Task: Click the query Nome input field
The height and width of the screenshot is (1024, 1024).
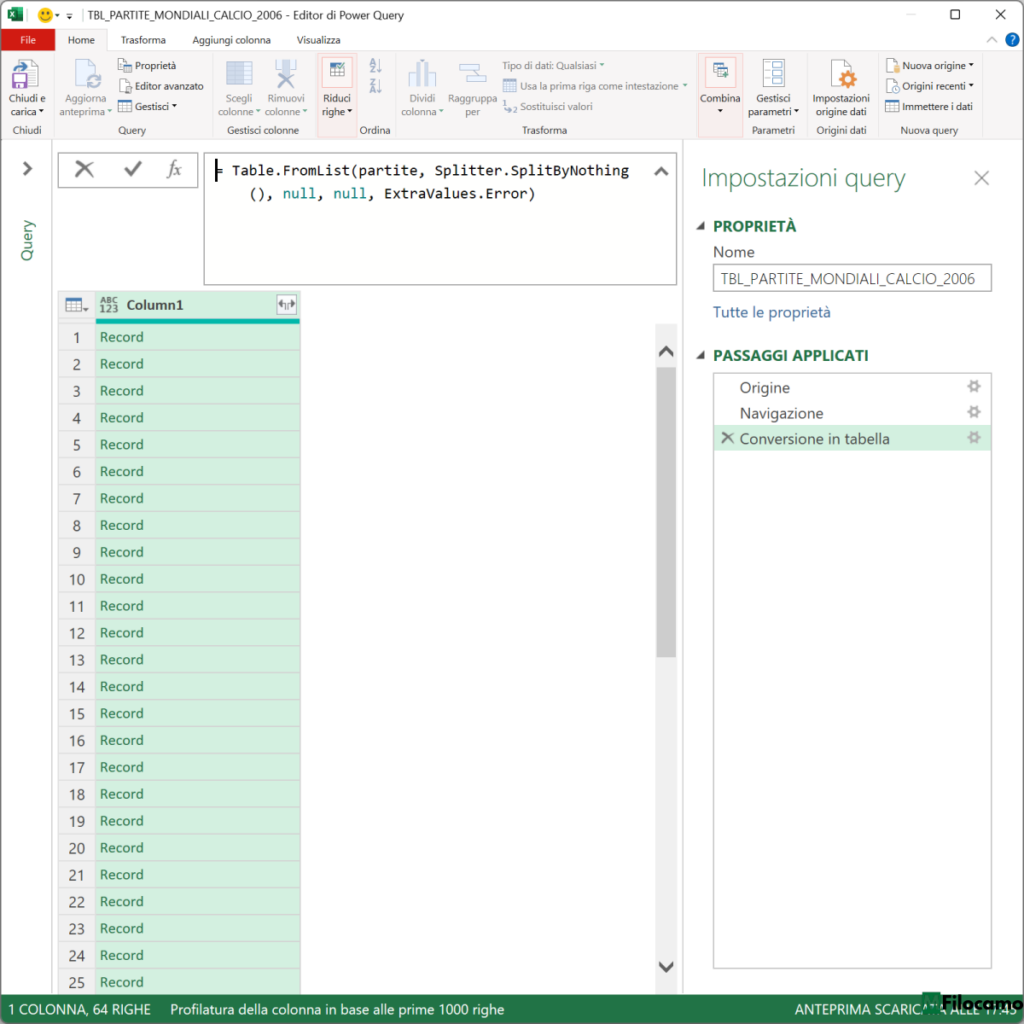Action: pyautogui.click(x=852, y=278)
